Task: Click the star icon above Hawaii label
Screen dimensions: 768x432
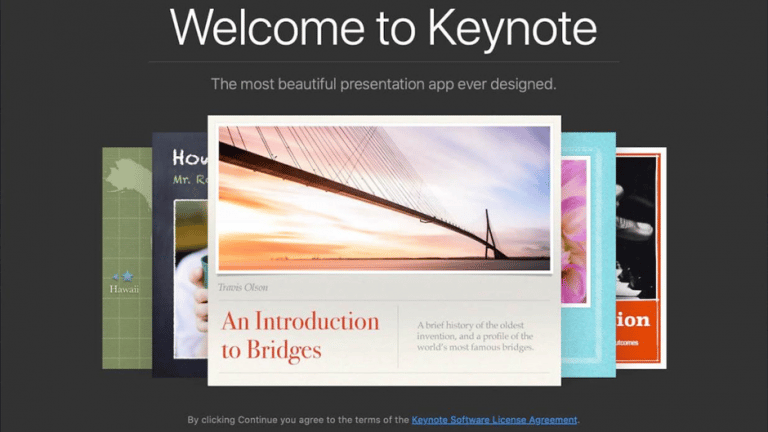Action: pos(127,275)
